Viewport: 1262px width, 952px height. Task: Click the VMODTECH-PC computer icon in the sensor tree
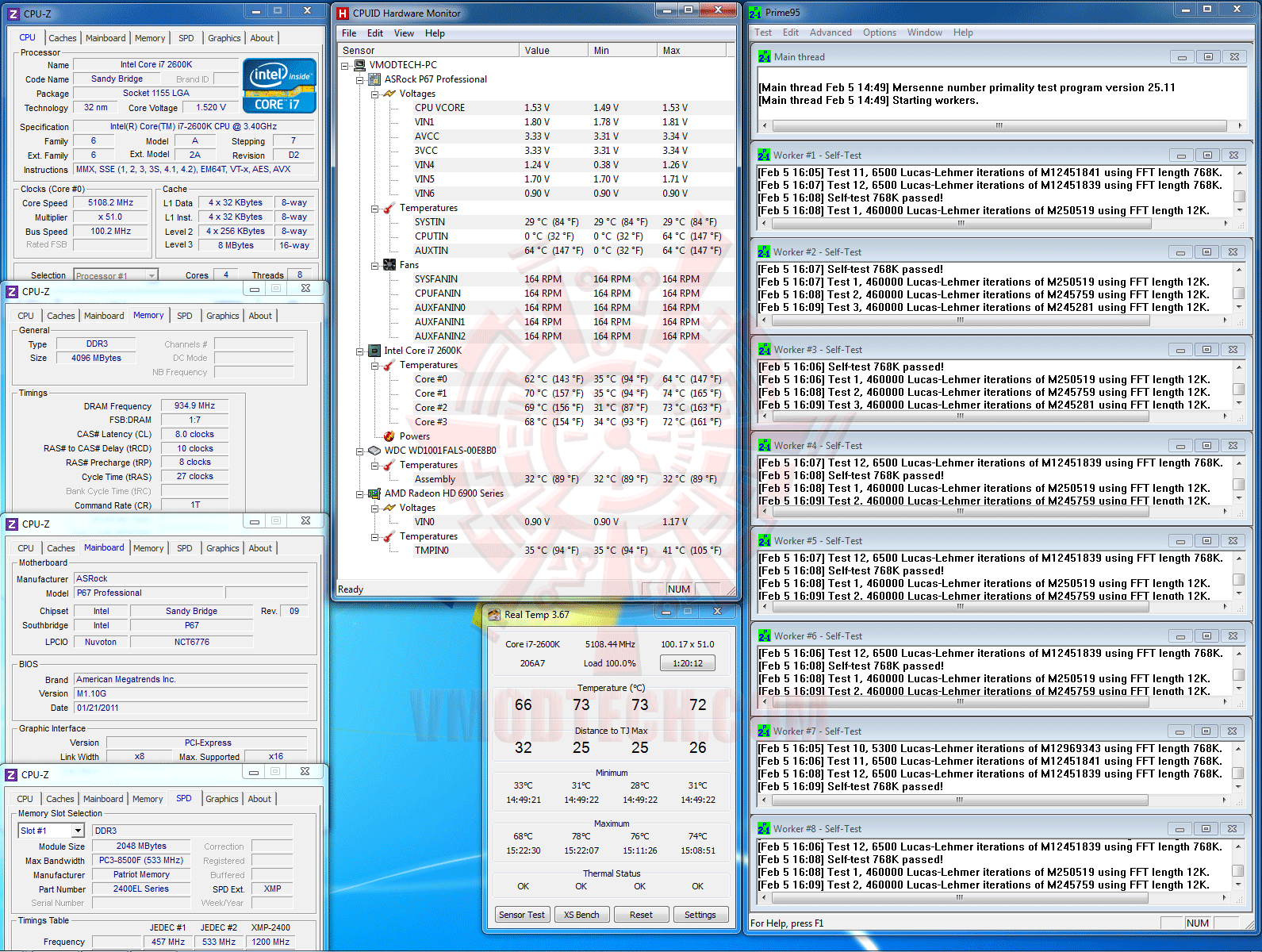[x=360, y=65]
